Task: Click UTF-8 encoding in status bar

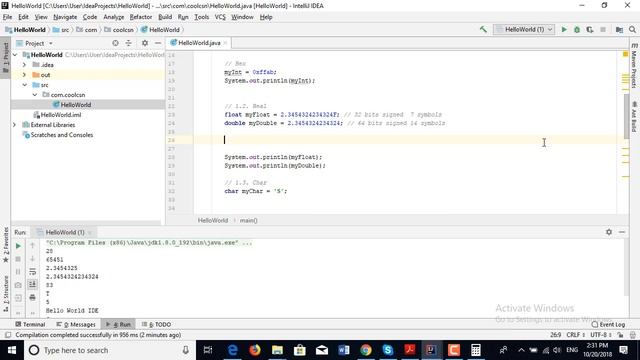Action: coord(601,335)
